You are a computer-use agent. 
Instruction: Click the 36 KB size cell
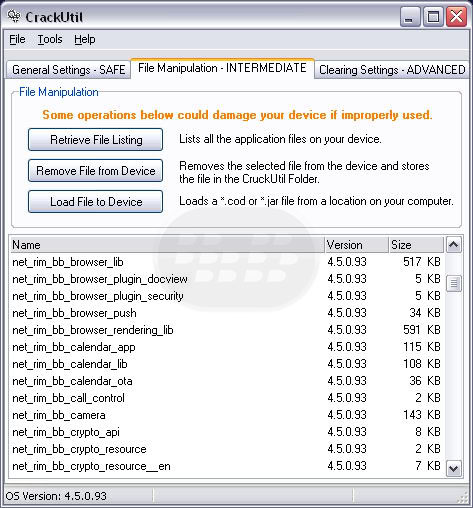pyautogui.click(x=425, y=381)
